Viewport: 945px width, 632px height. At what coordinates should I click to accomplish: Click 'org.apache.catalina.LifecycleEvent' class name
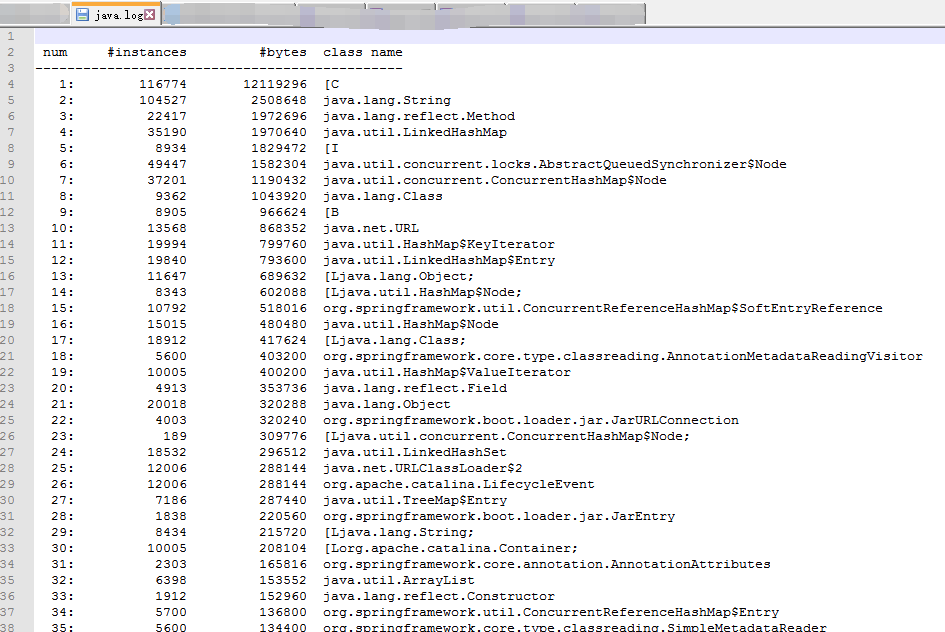459,484
